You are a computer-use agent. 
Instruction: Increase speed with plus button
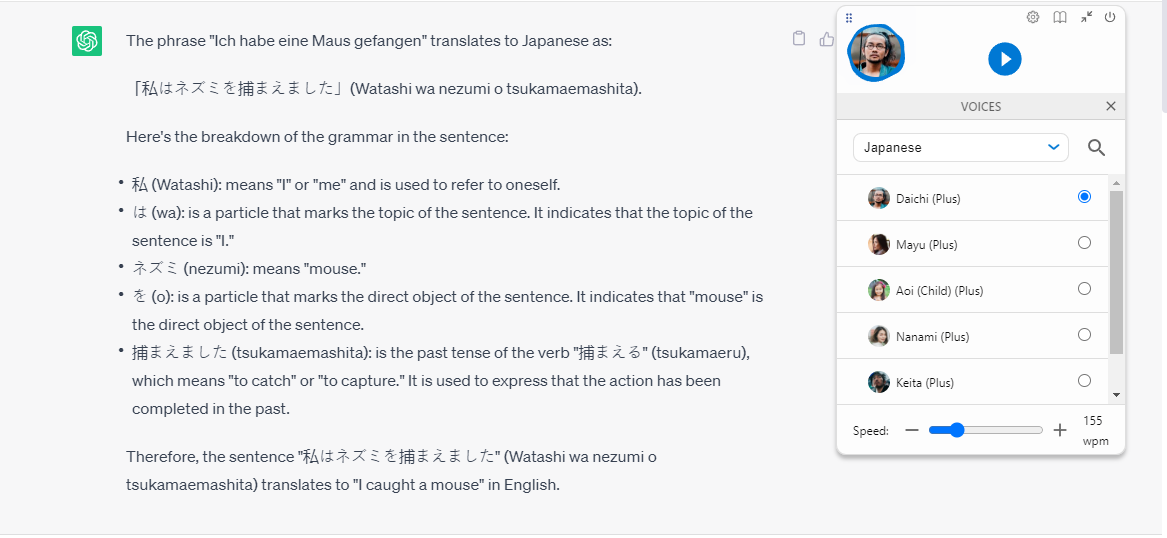point(1060,430)
